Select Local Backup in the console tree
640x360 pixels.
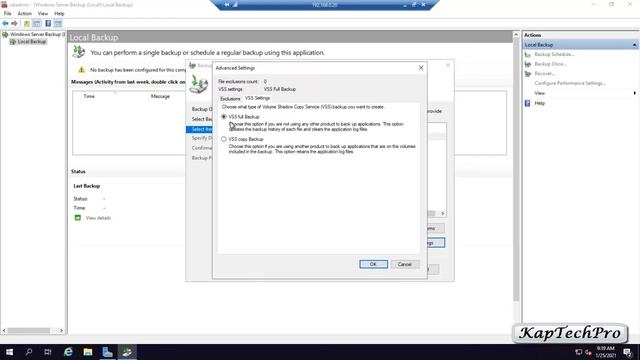pyautogui.click(x=31, y=42)
